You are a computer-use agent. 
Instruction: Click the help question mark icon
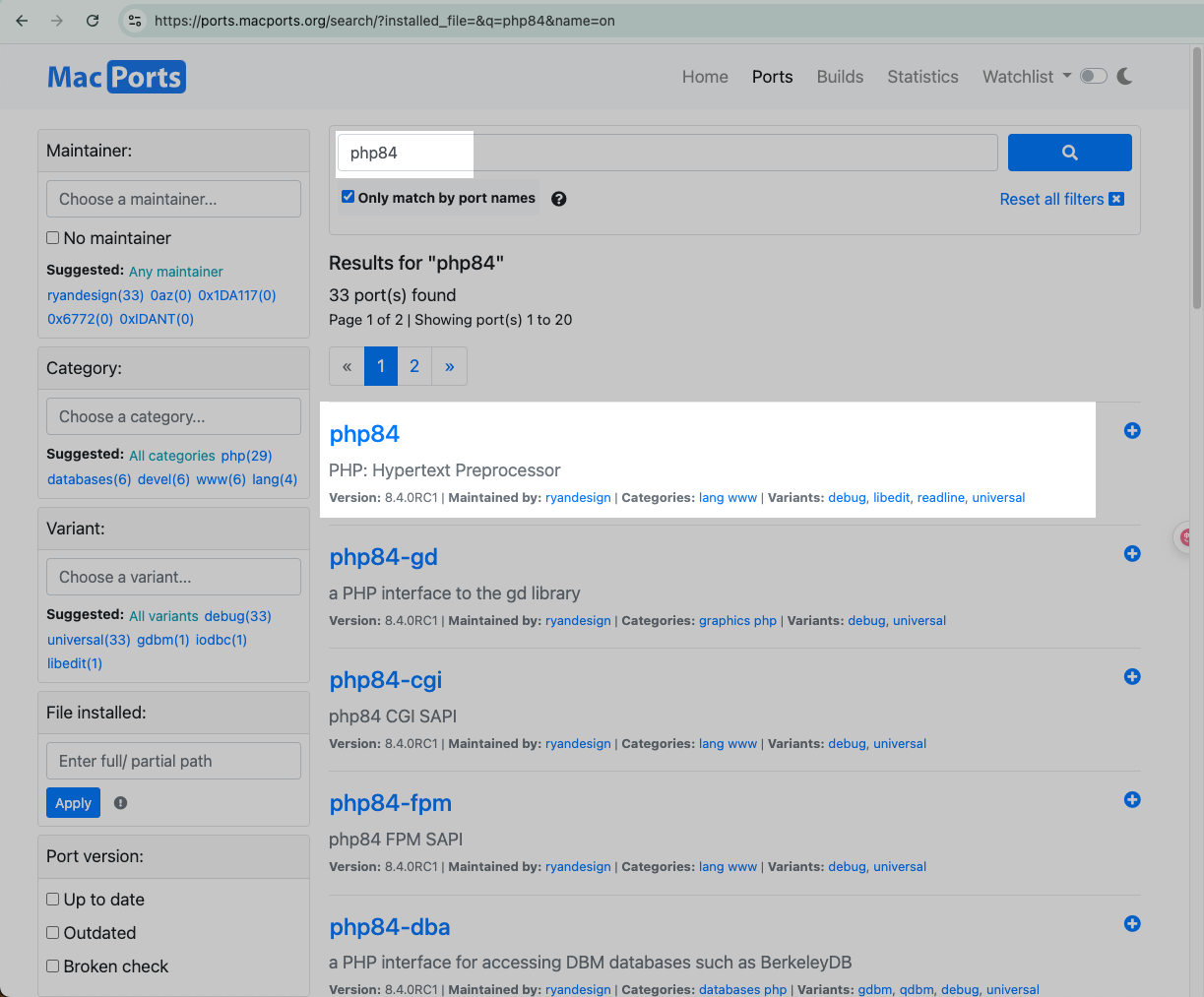click(559, 199)
